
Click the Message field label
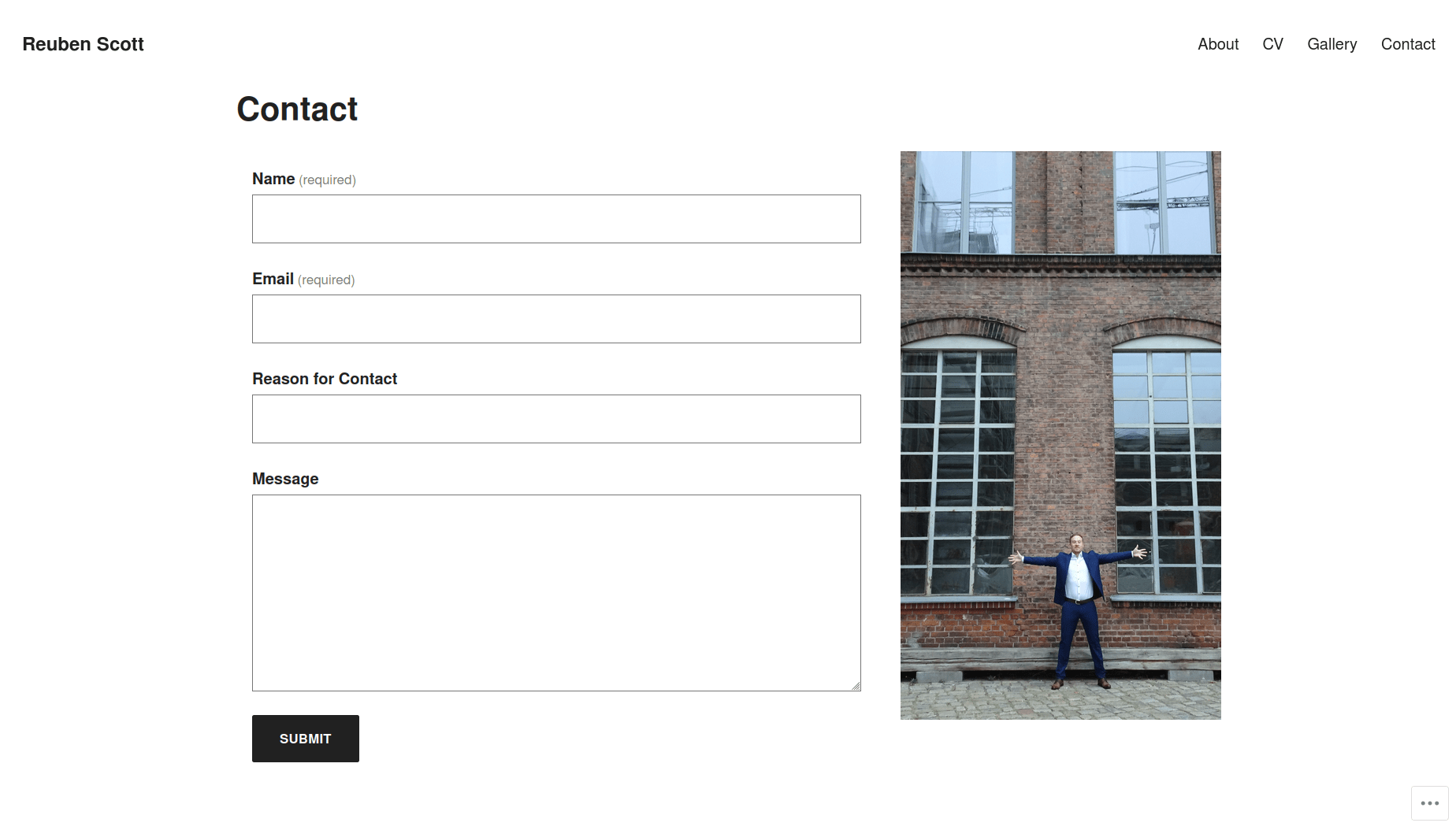point(285,479)
